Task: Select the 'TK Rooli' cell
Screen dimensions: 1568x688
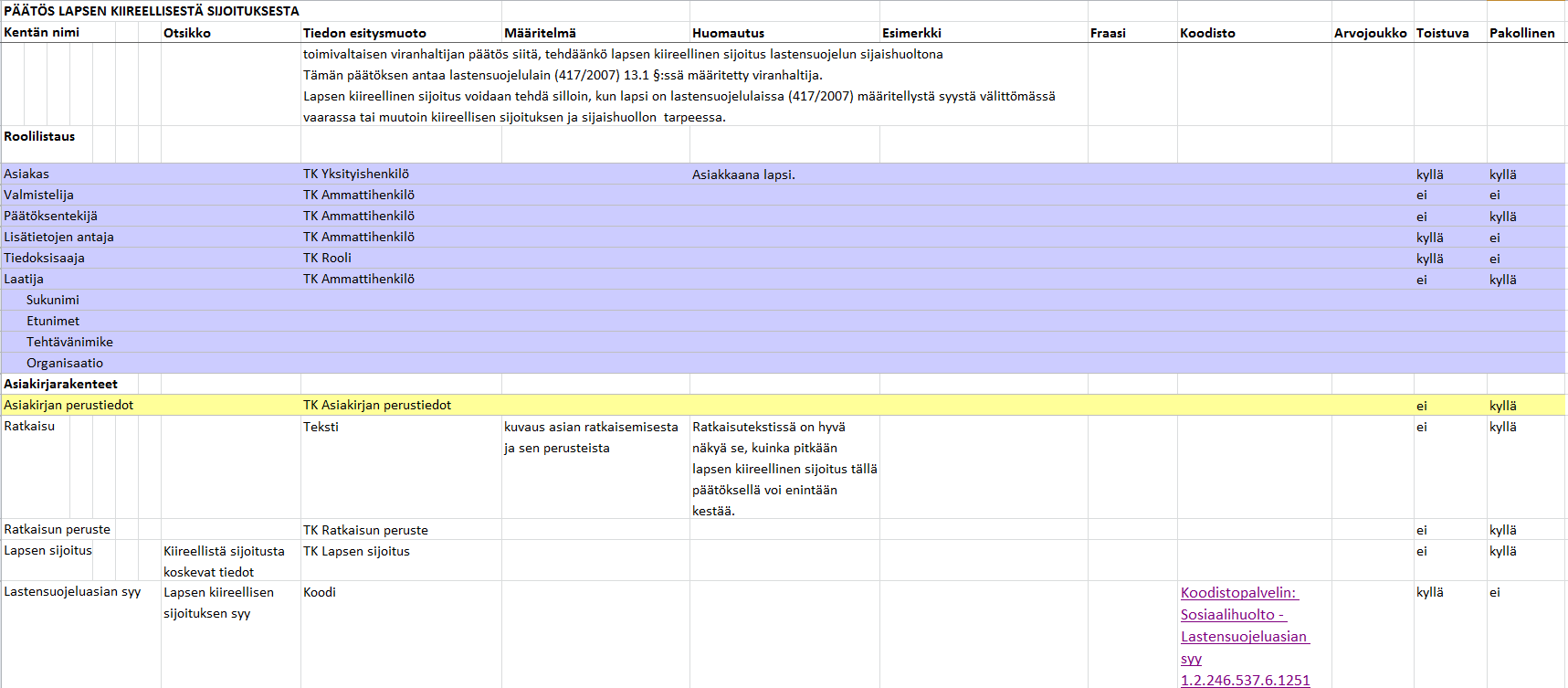Action: tap(327, 258)
